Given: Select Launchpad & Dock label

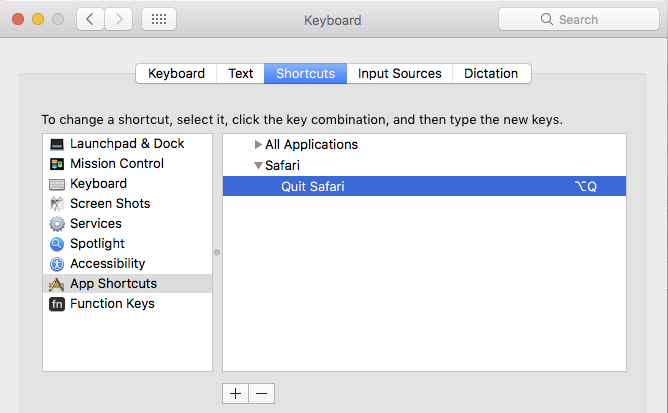Looking at the screenshot, I should [127, 144].
